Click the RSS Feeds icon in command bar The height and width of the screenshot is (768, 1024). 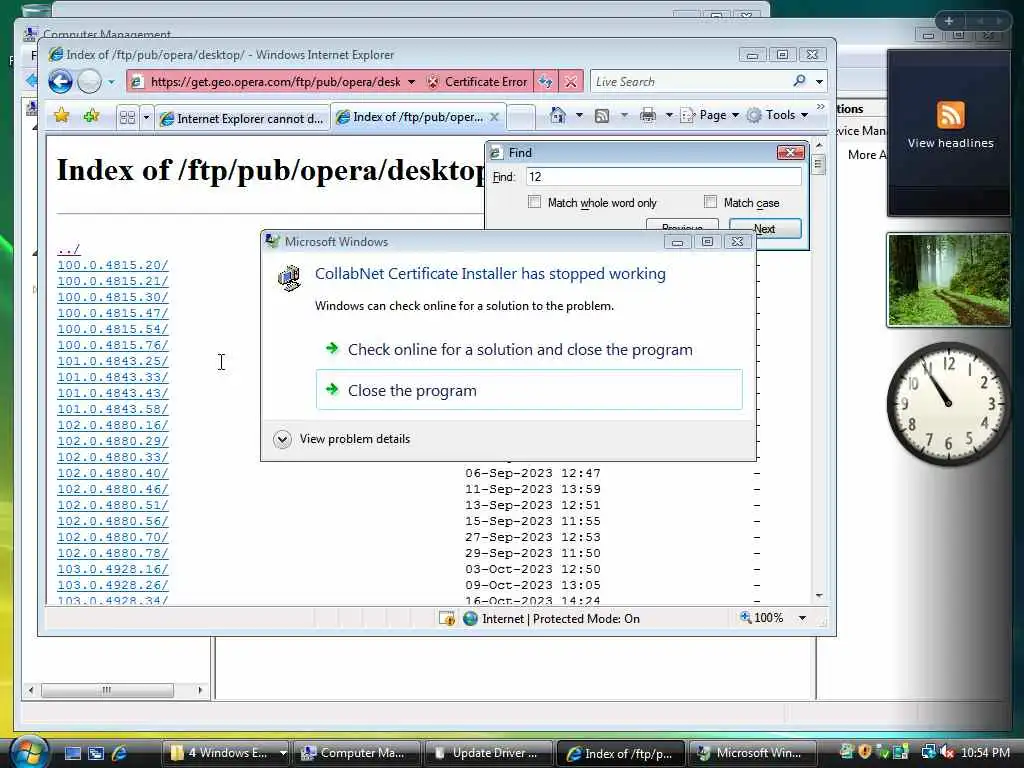click(x=602, y=116)
